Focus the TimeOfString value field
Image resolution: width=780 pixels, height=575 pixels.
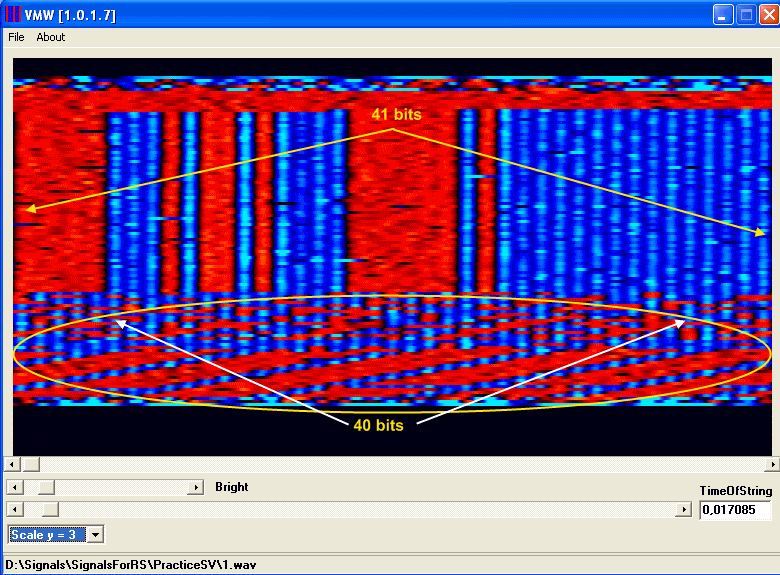(x=735, y=510)
